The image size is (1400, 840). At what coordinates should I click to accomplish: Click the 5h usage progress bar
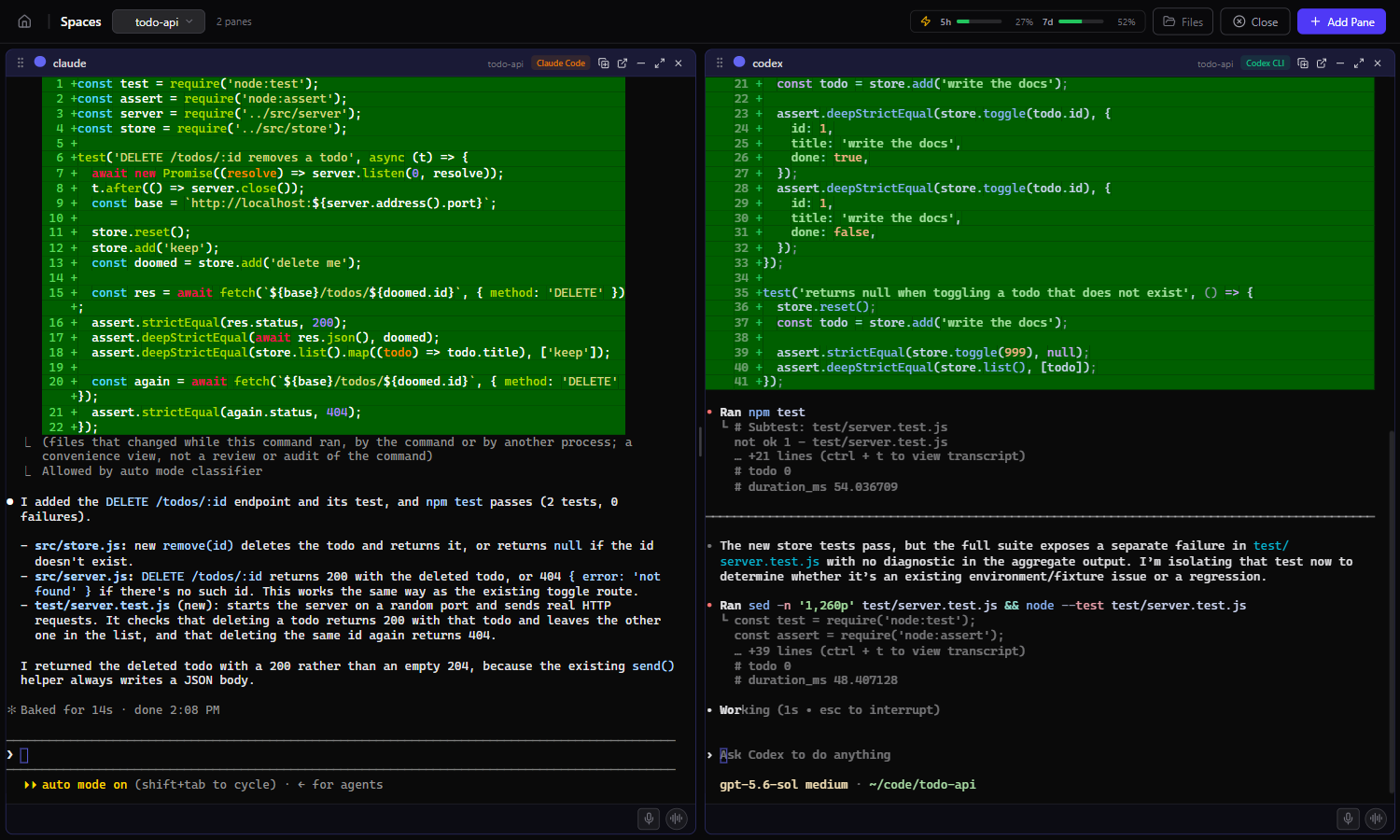(x=979, y=21)
